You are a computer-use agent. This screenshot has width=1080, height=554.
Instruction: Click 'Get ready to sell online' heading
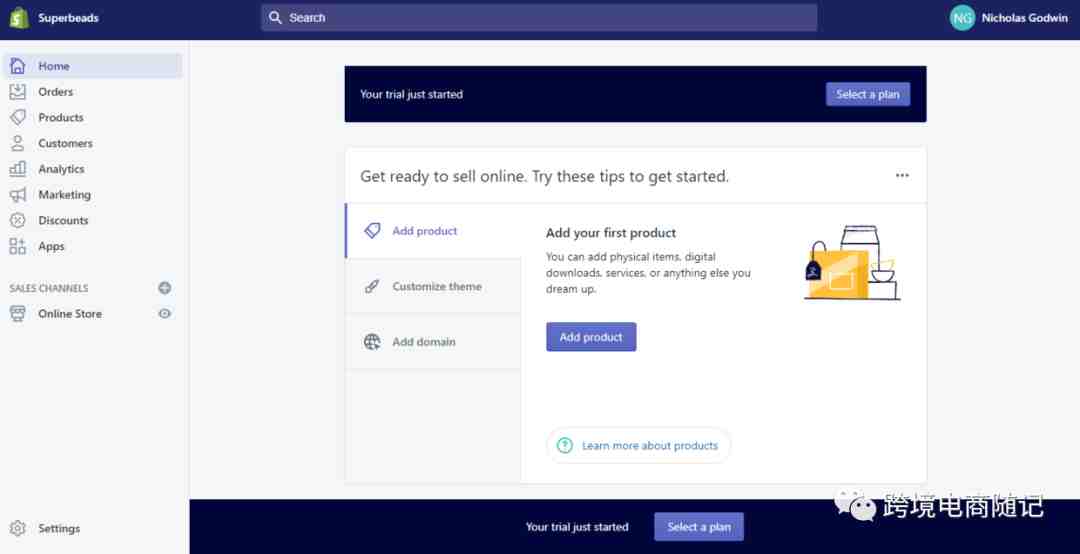pyautogui.click(x=544, y=176)
